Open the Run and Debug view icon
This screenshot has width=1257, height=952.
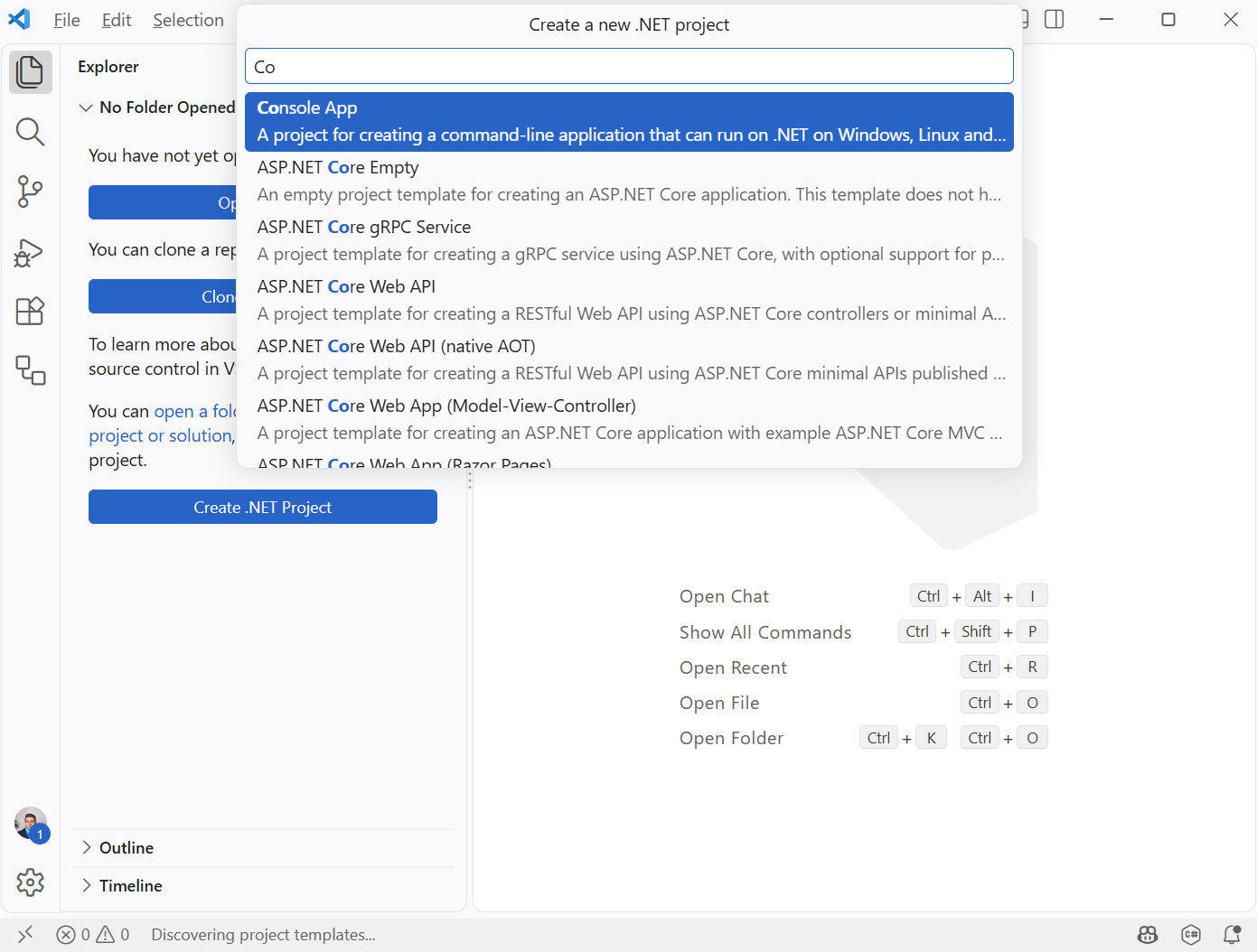pos(30,252)
